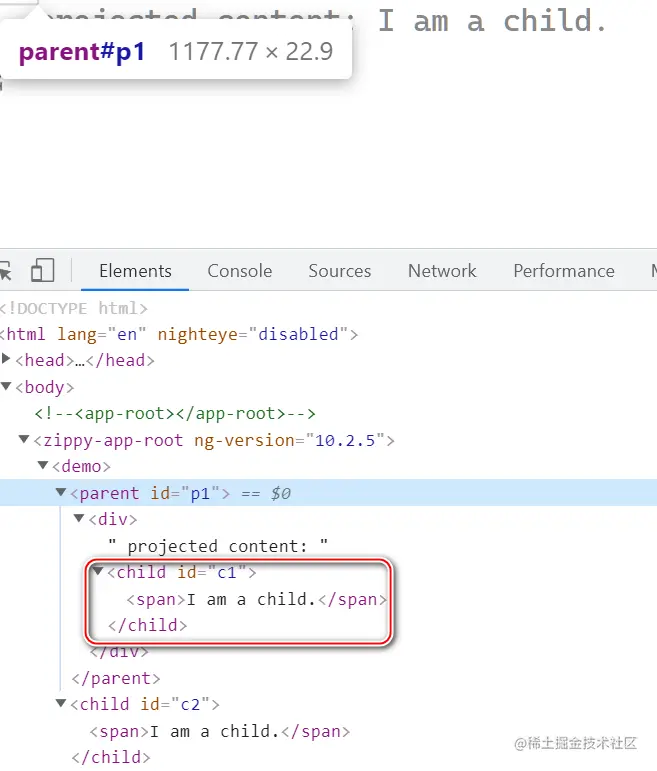The image size is (657, 771).
Task: Click the "I am a child." page text
Action: coord(492,21)
